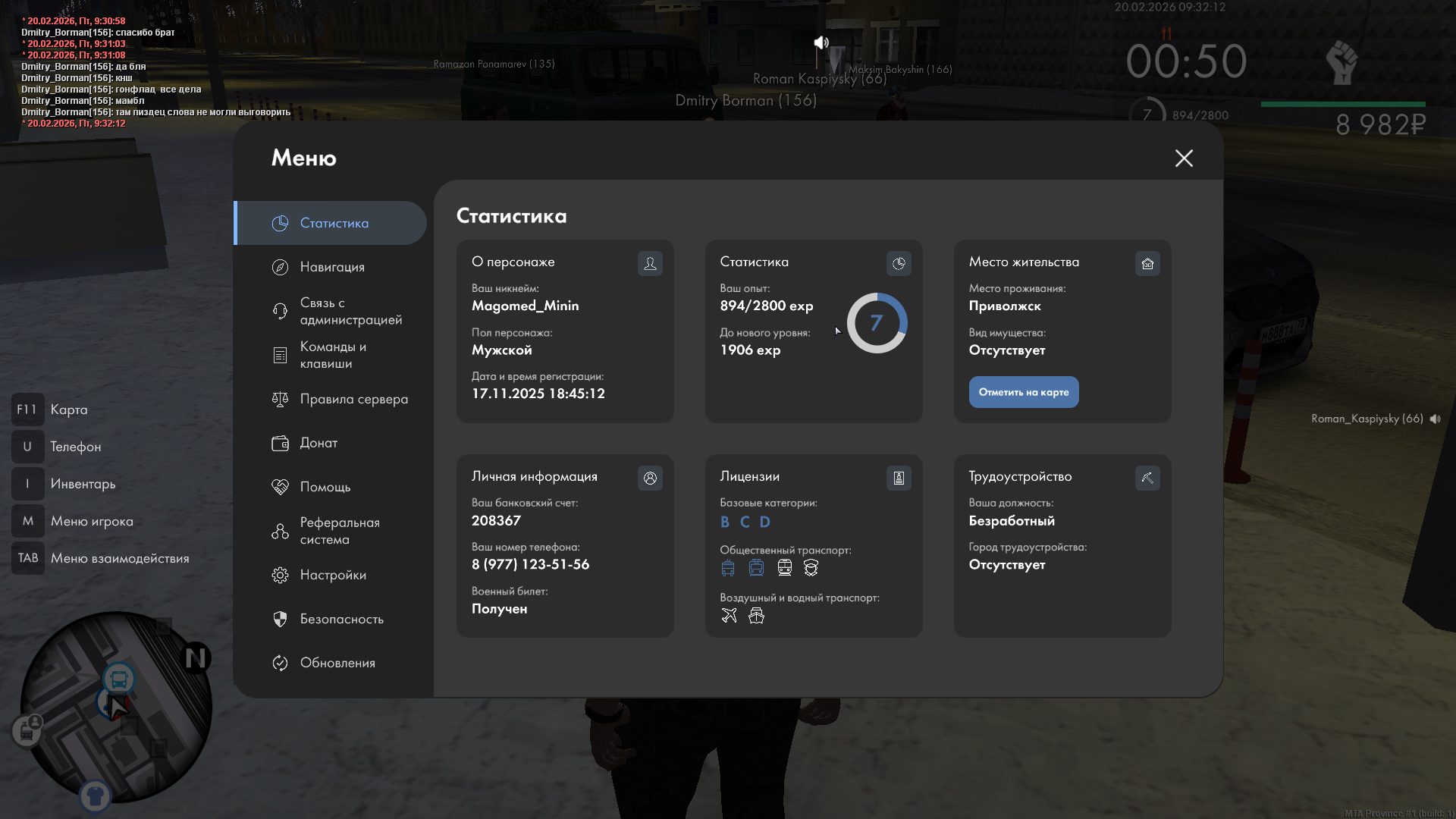Open Правила сервера section
This screenshot has height=819, width=1456.
point(353,399)
